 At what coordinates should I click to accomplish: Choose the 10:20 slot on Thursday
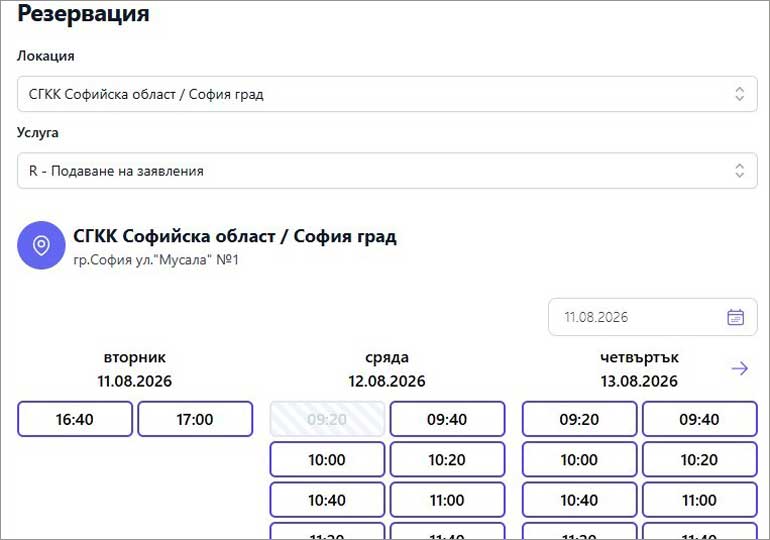tap(700, 459)
